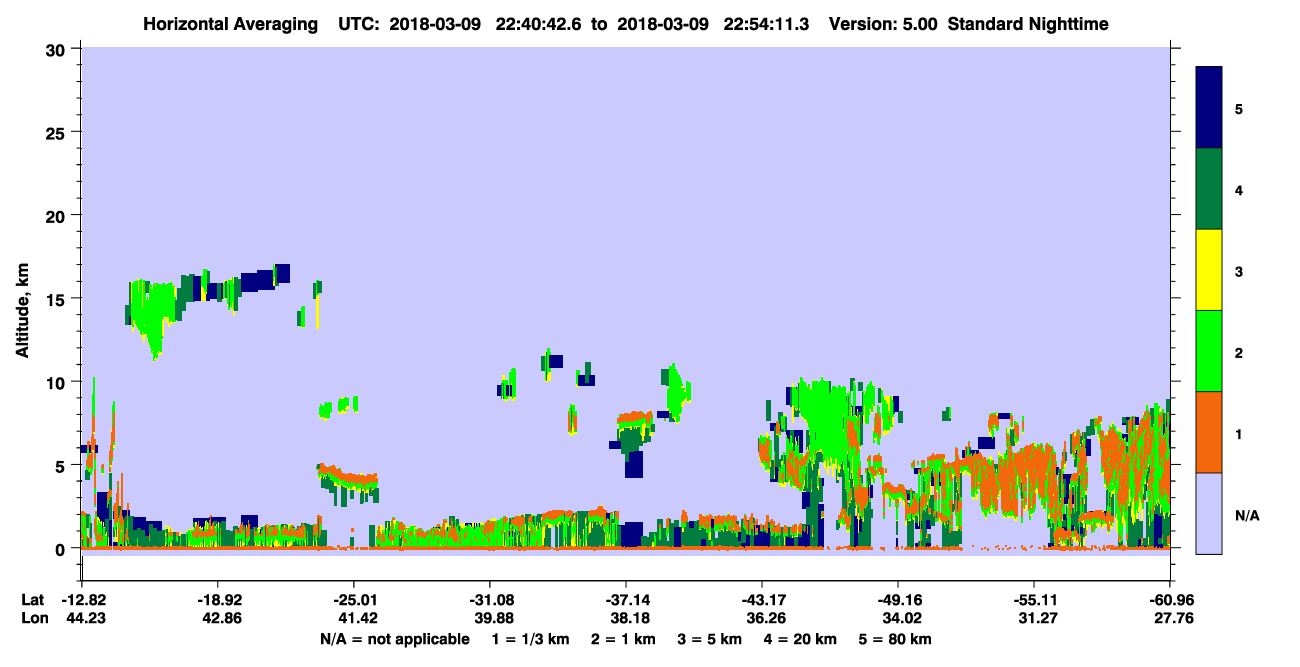Click the lavender N/A legend swatch

[1209, 513]
